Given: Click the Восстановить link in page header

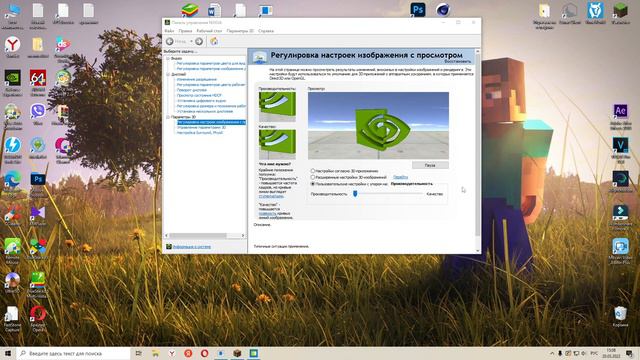Looking at the screenshot, I should click(x=458, y=61).
